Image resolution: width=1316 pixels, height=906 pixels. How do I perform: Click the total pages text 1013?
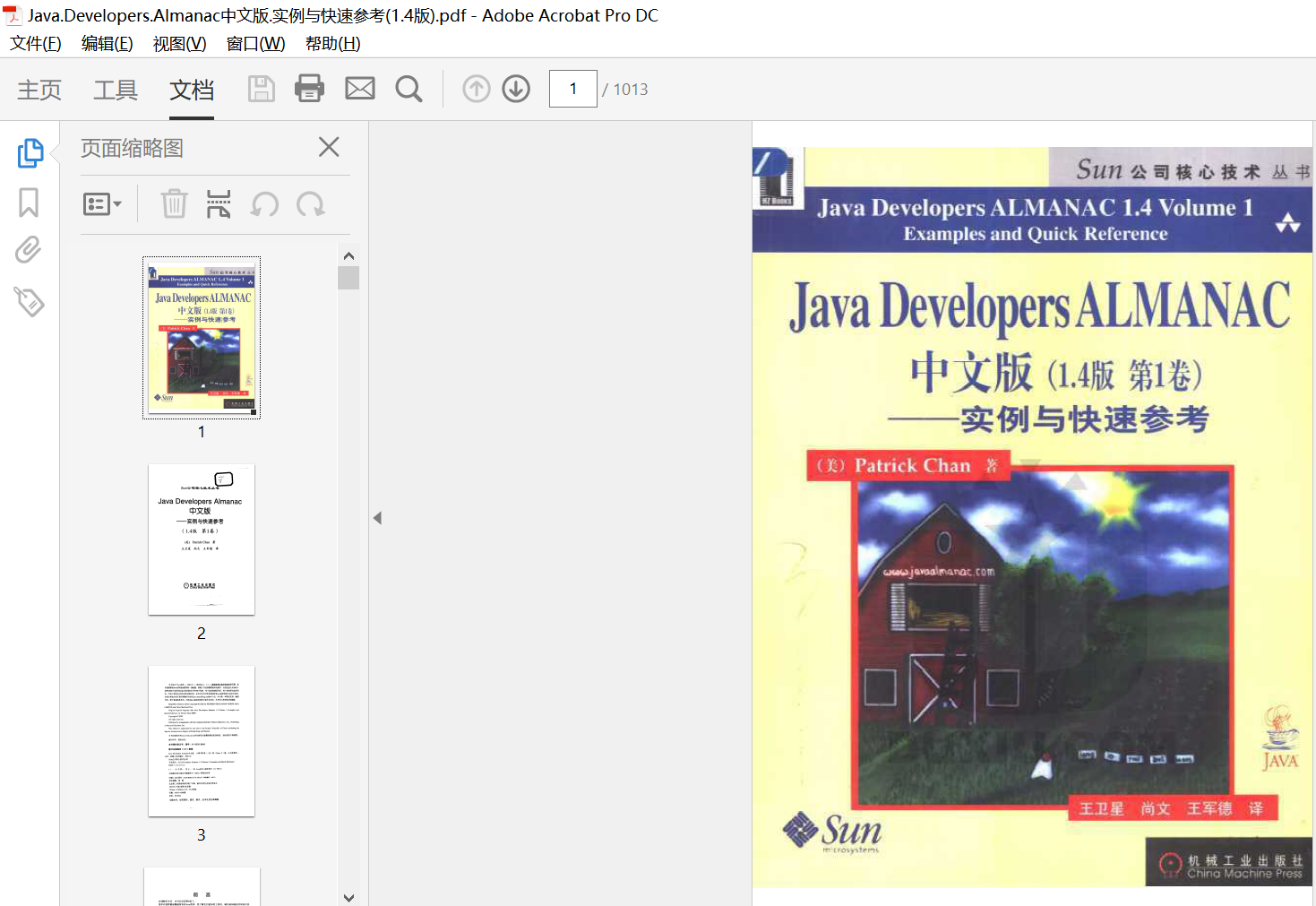(x=631, y=90)
